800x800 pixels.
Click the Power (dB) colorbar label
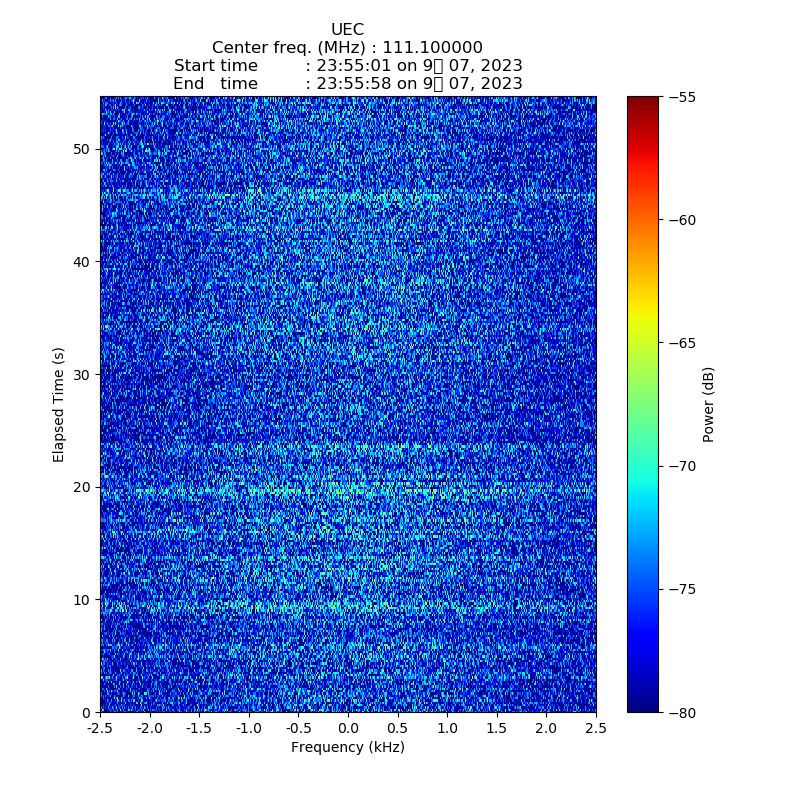(709, 404)
